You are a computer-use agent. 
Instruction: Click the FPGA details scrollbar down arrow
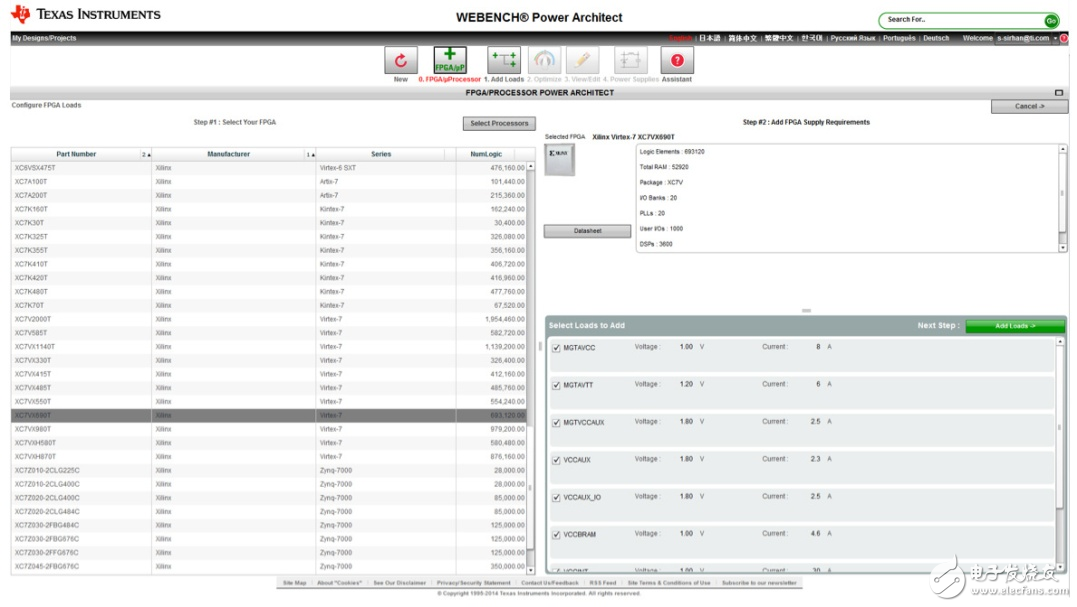(1063, 248)
